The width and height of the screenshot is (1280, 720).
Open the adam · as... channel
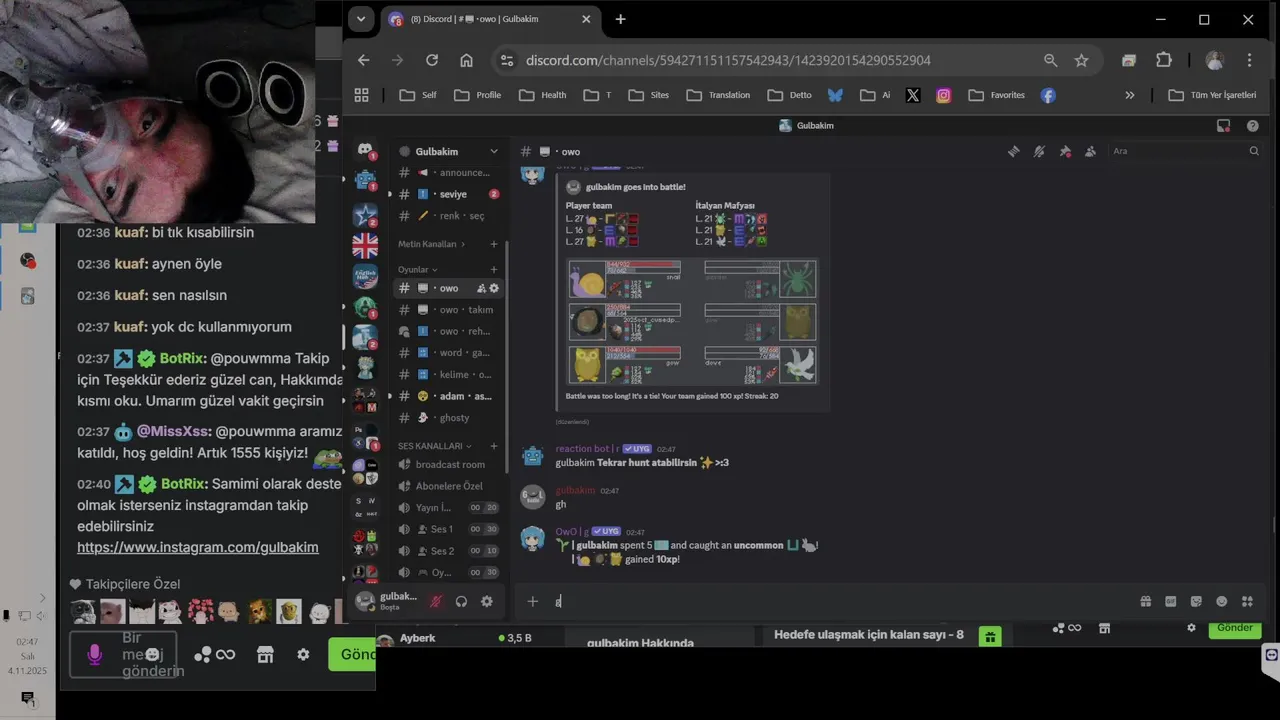click(447, 396)
